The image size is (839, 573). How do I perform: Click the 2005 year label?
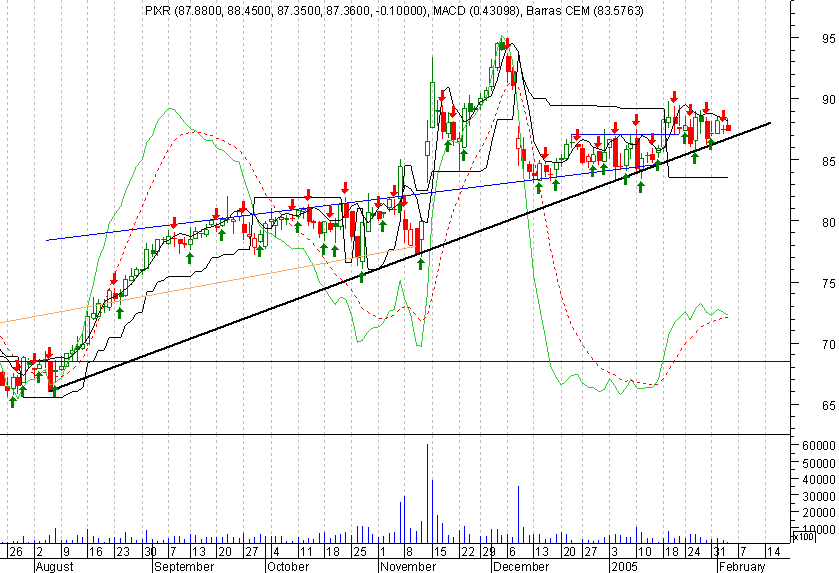[x=624, y=566]
